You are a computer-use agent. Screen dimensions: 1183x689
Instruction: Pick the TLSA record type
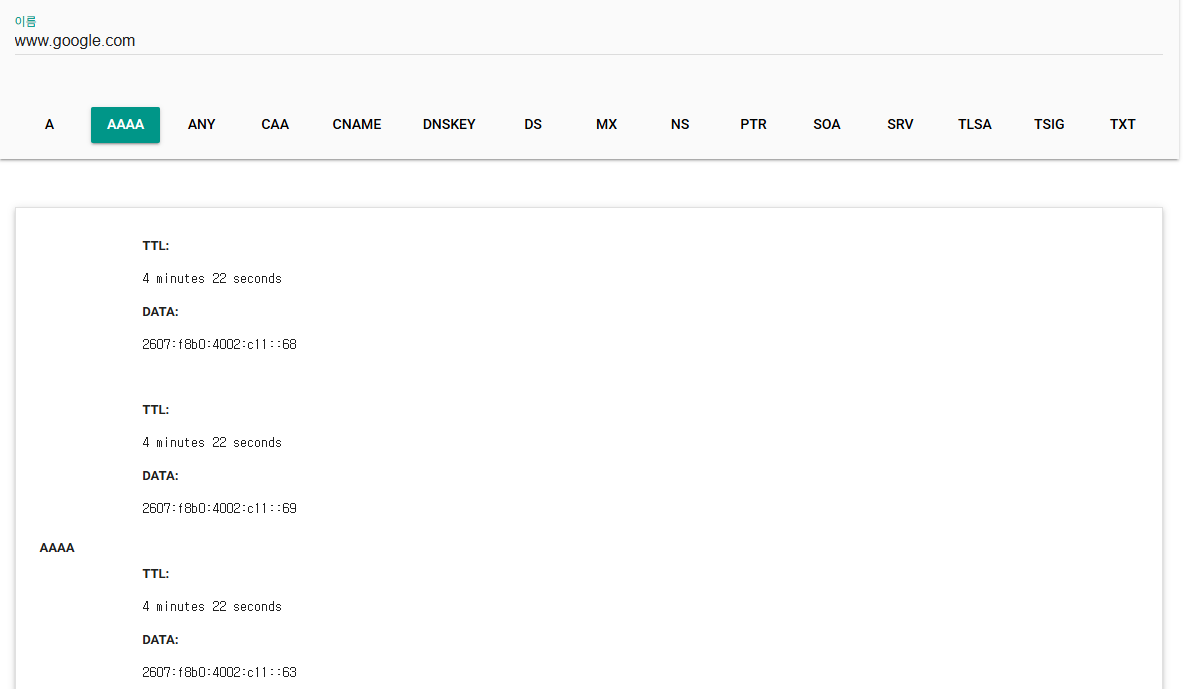975,125
